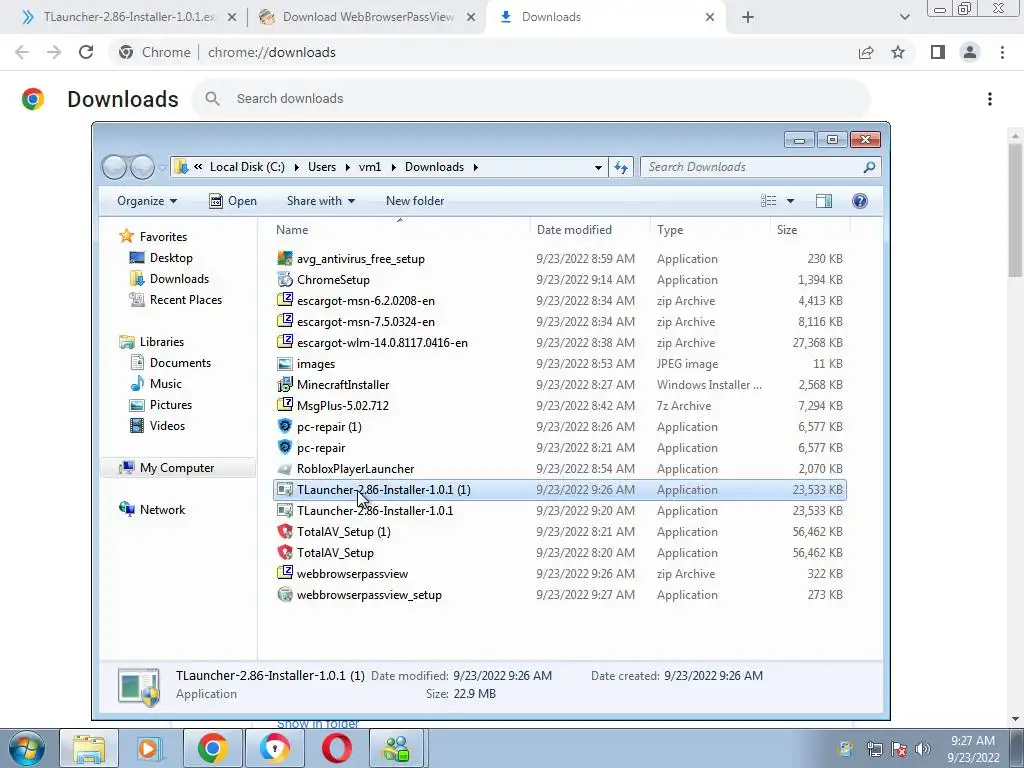Expand the Users breadcrumb arrow
This screenshot has width=1024, height=768.
click(x=347, y=167)
